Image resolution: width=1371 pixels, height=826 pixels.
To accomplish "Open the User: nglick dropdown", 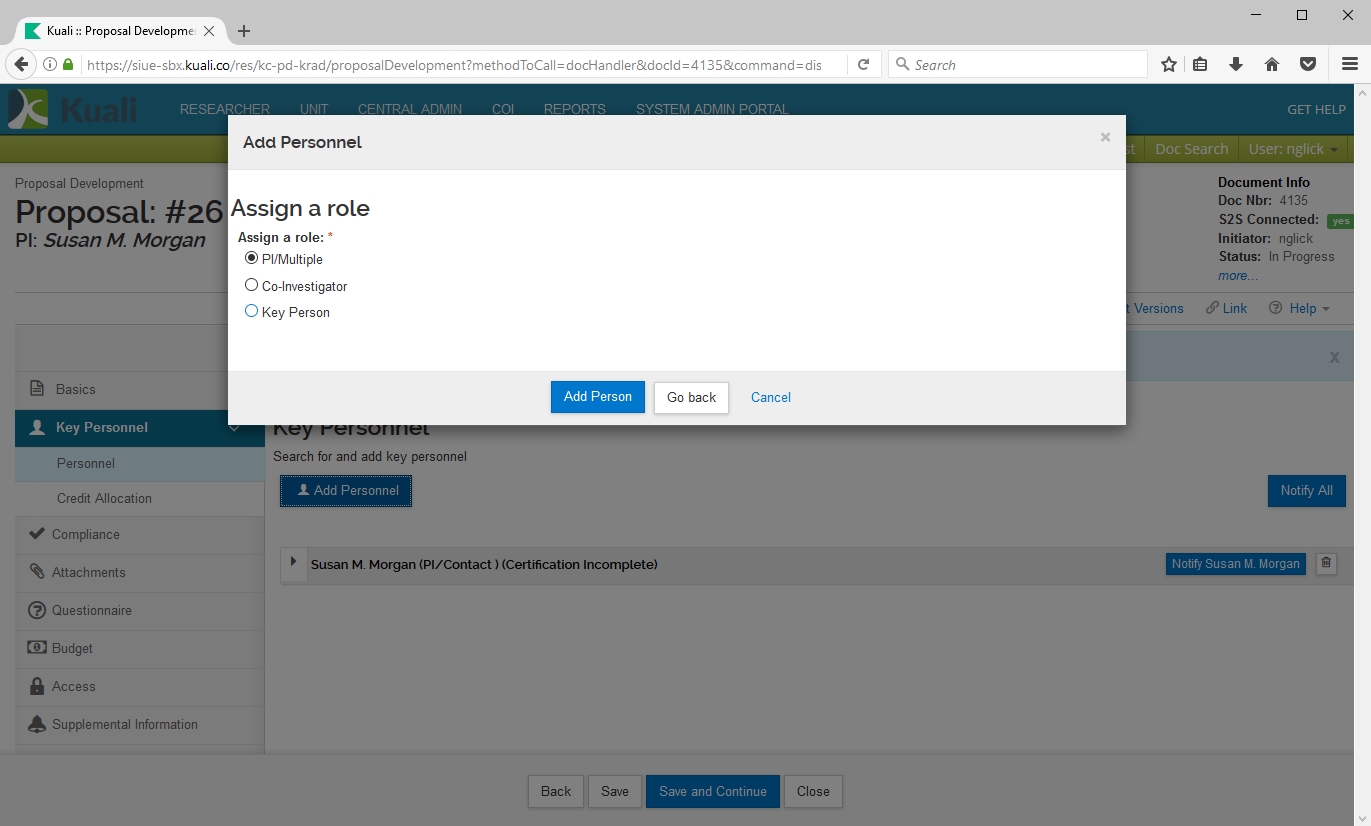I will click(1294, 149).
